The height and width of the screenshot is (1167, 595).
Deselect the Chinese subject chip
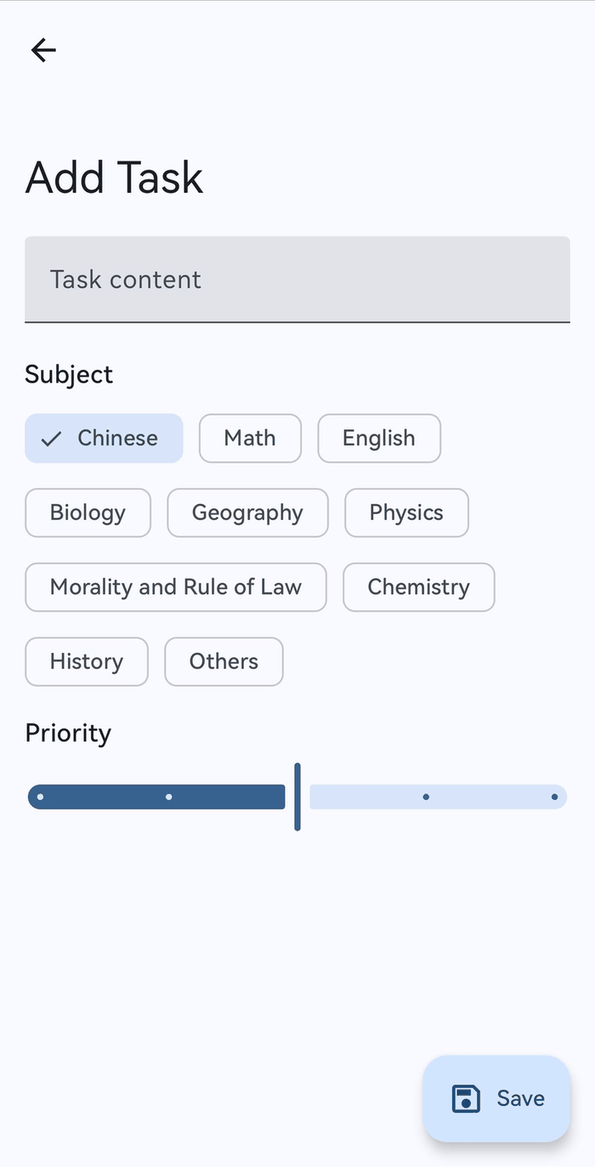click(104, 438)
